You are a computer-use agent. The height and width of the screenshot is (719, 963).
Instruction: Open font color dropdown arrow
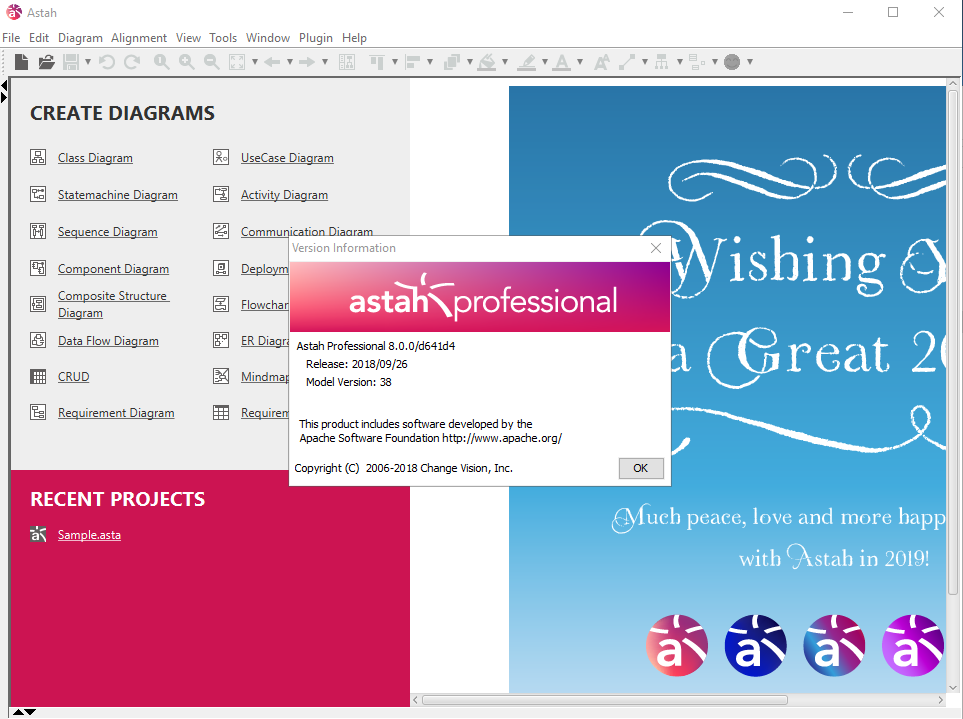tap(580, 61)
